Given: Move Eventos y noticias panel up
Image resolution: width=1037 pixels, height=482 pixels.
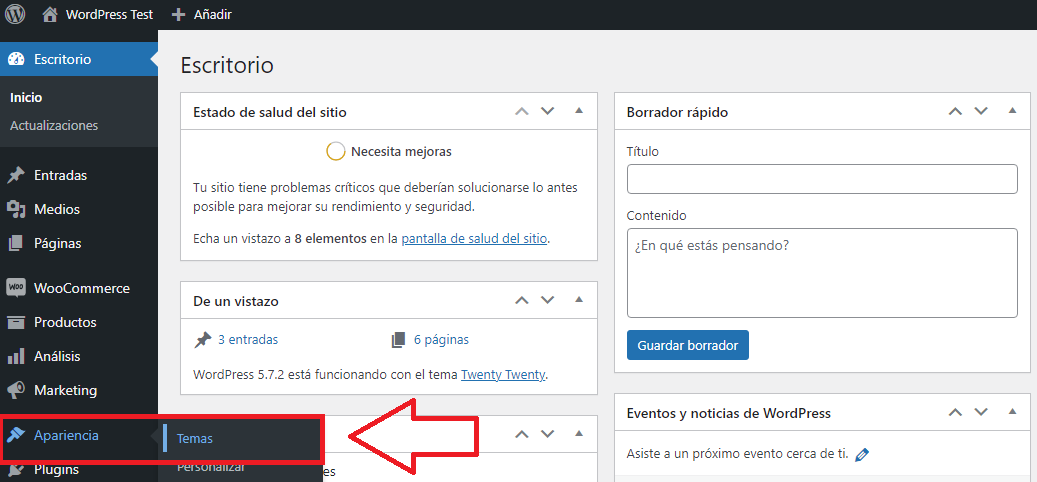Looking at the screenshot, I should (955, 413).
